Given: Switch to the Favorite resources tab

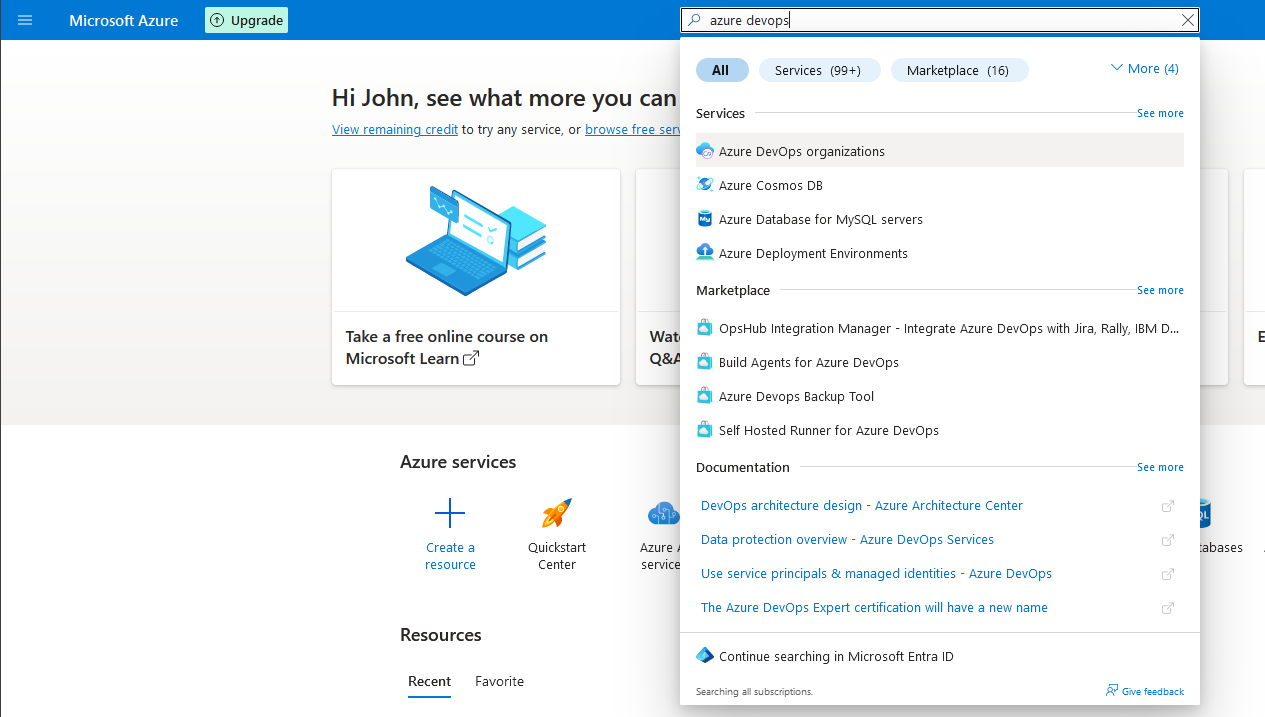Looking at the screenshot, I should tap(499, 681).
